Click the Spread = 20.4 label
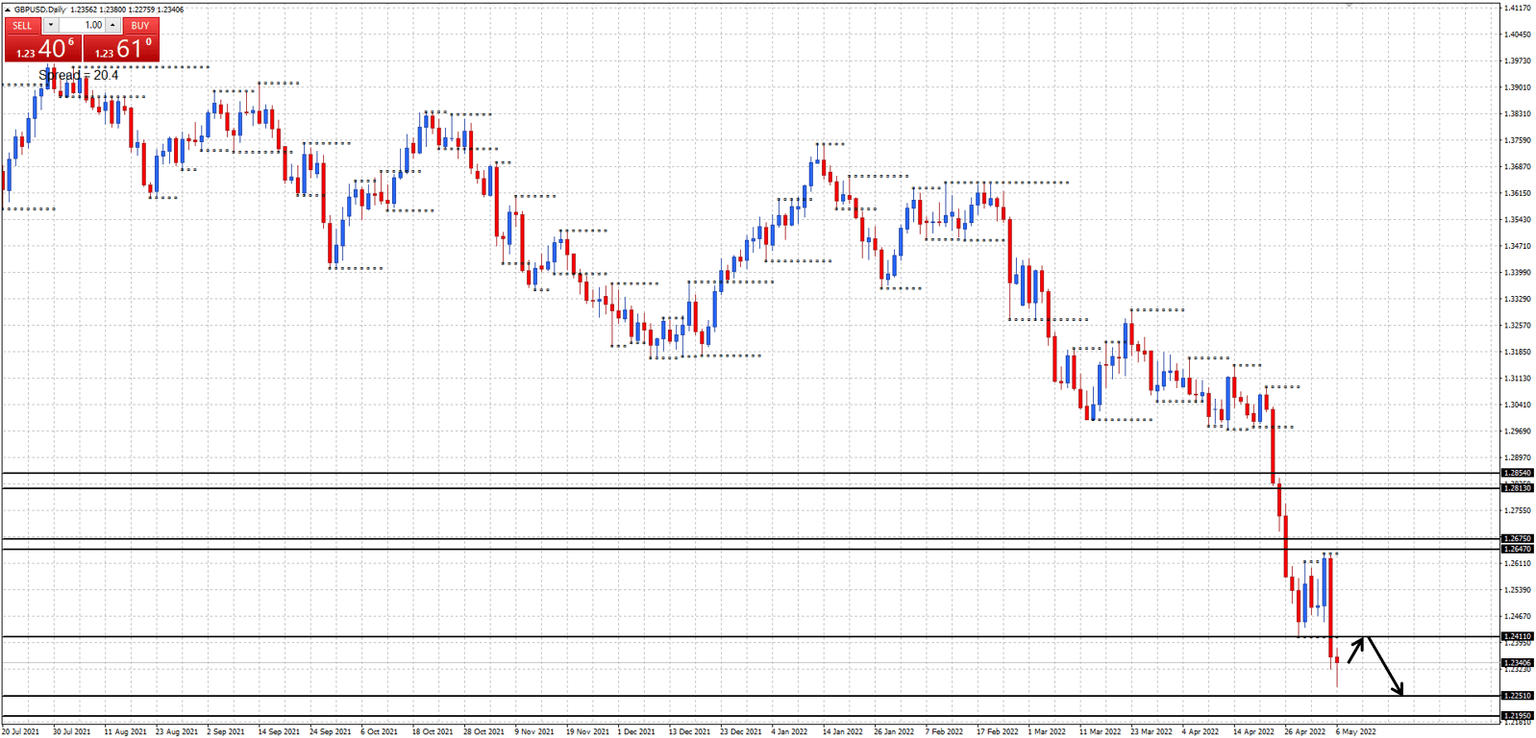 pos(78,75)
